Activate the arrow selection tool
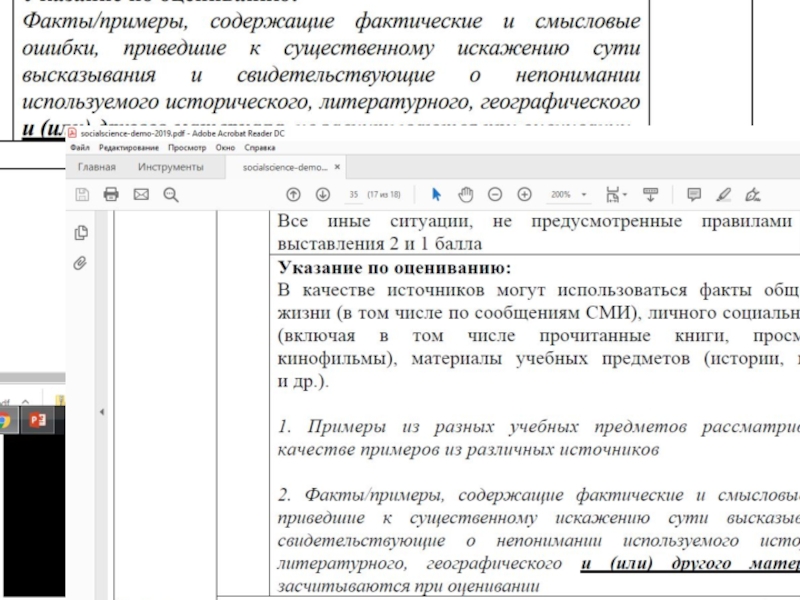 (435, 194)
